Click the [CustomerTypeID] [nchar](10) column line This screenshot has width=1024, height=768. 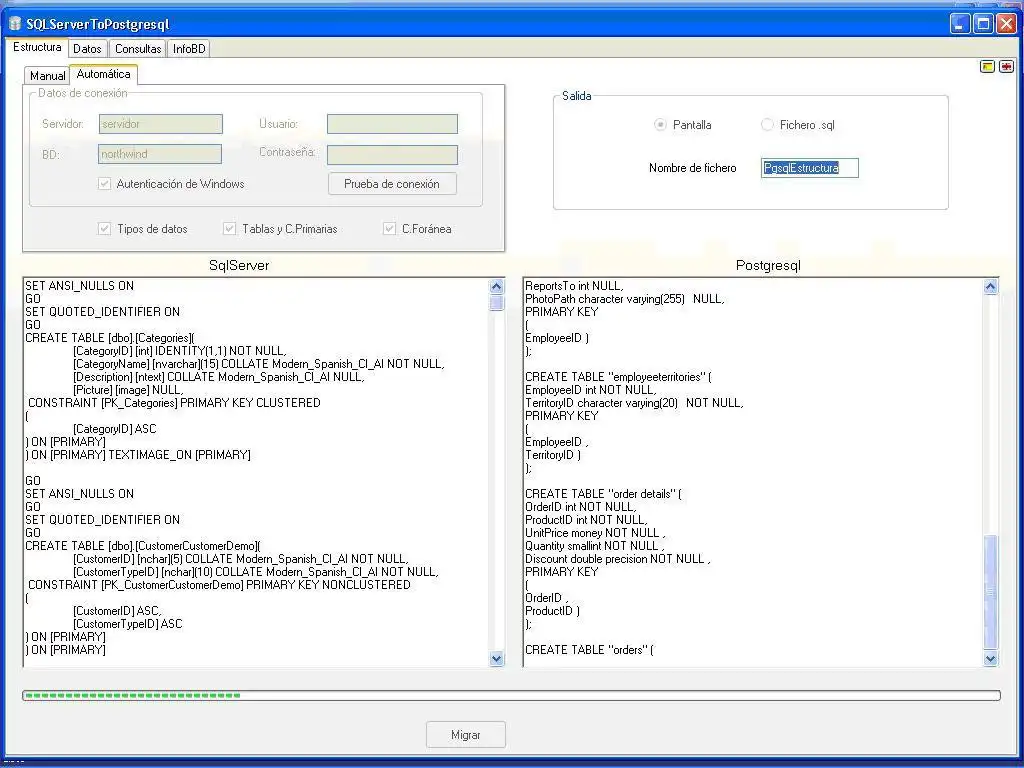pos(256,572)
